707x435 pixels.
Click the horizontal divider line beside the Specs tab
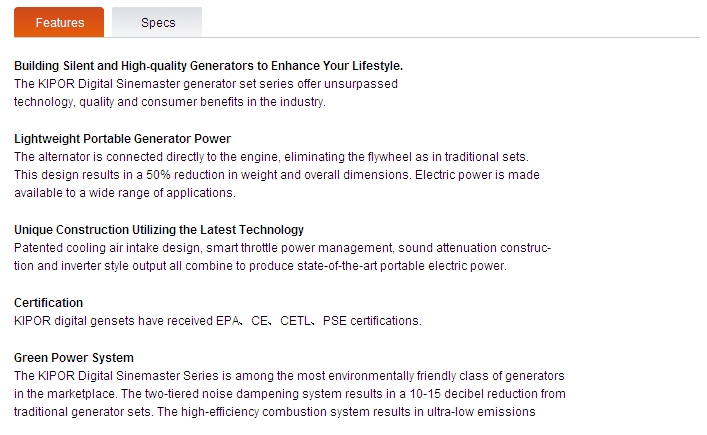(x=451, y=37)
